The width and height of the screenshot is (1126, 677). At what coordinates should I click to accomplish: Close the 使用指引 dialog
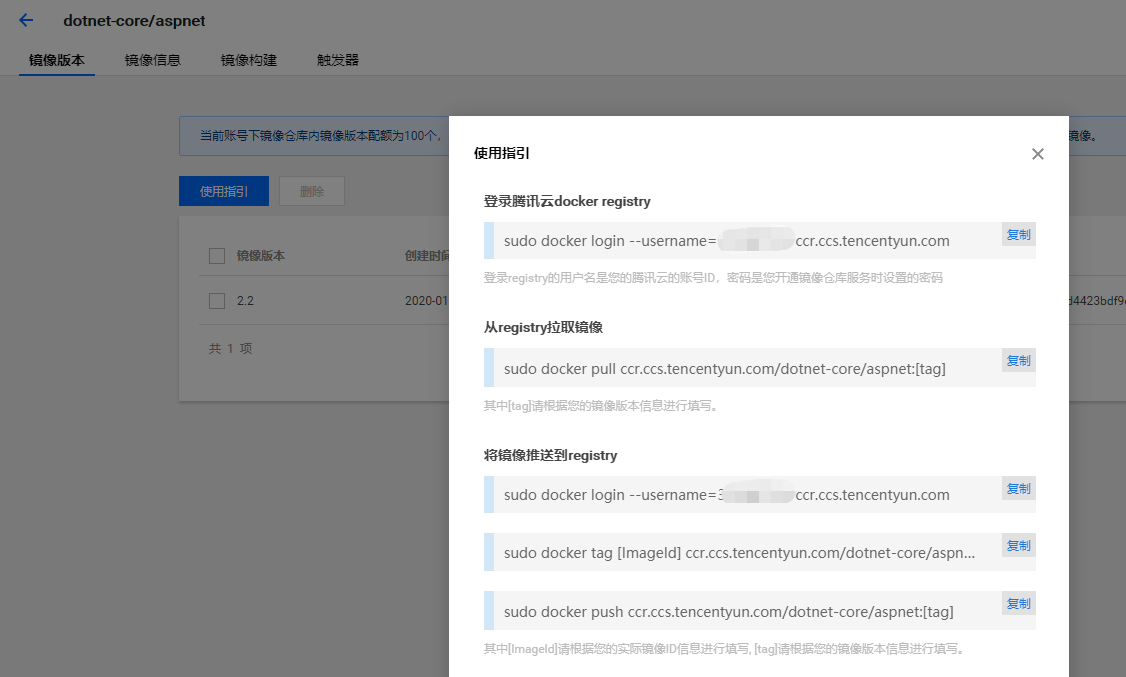click(1037, 154)
